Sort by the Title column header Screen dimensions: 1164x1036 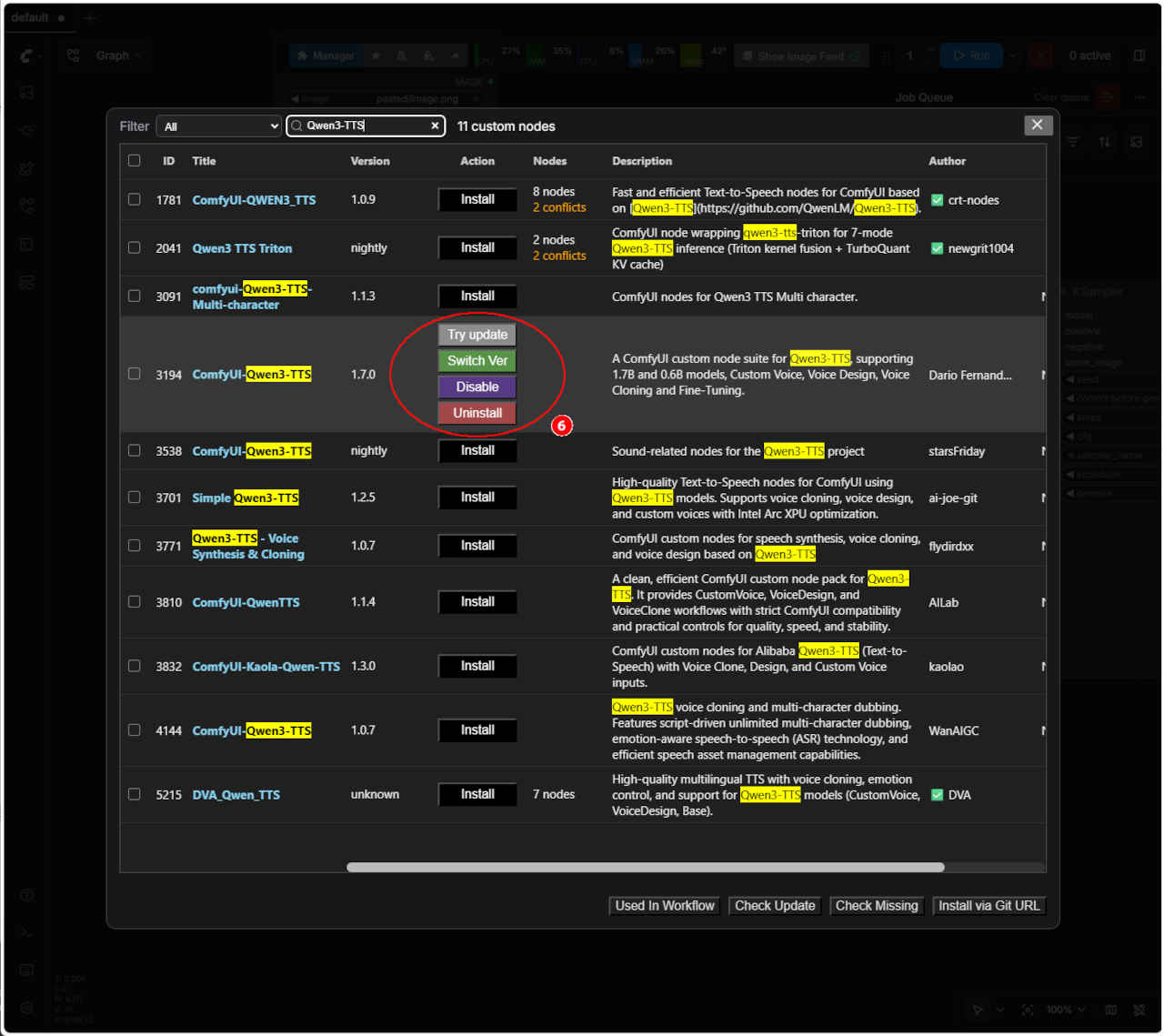[x=205, y=161]
